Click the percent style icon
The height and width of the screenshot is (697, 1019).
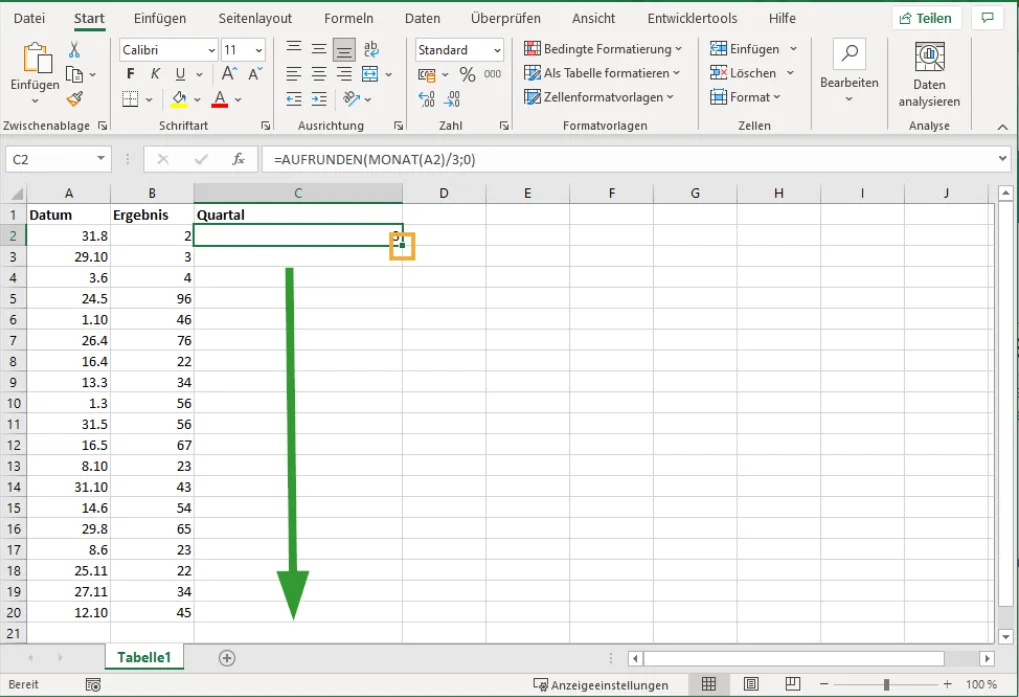tap(467, 74)
